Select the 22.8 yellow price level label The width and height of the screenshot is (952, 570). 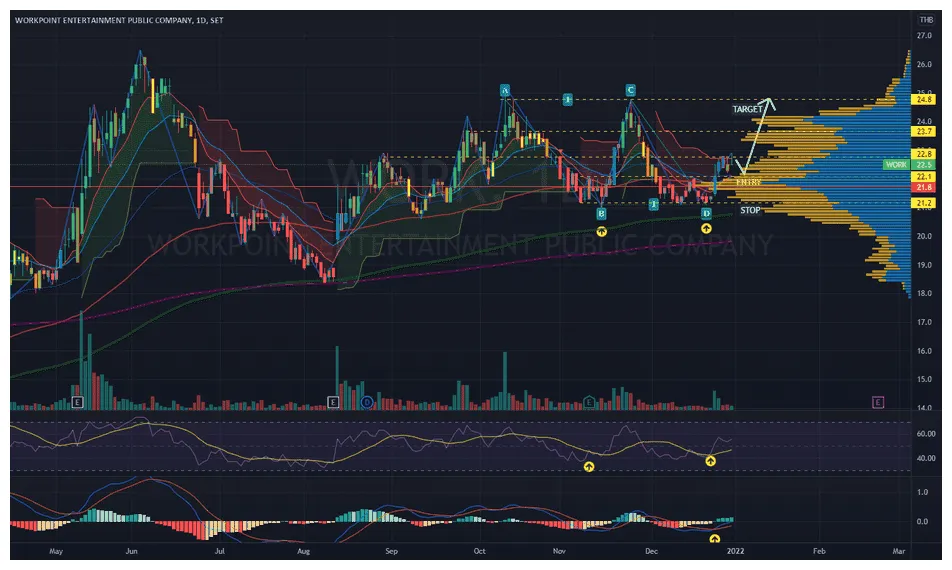click(x=925, y=155)
